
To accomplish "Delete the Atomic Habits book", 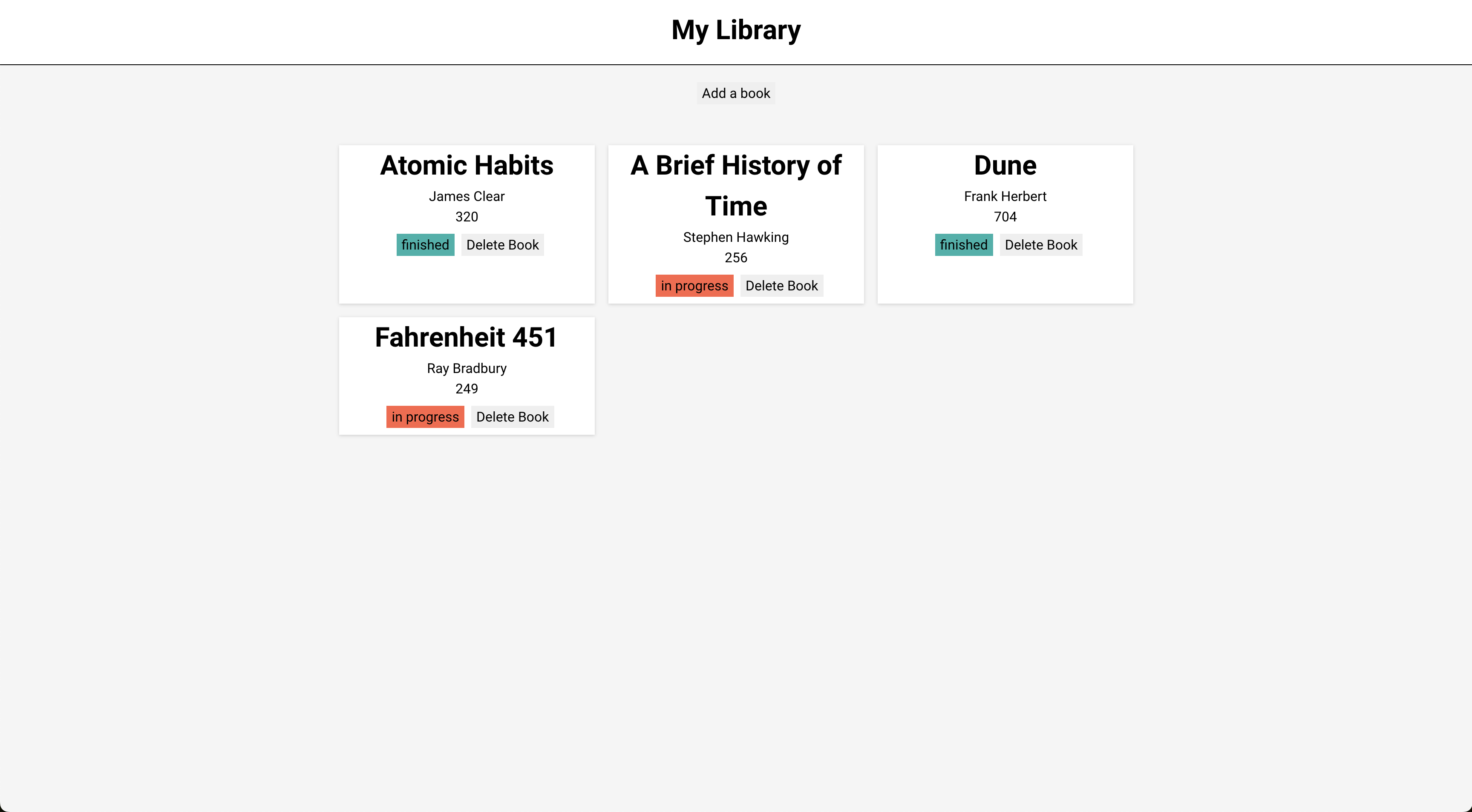I will (x=502, y=244).
